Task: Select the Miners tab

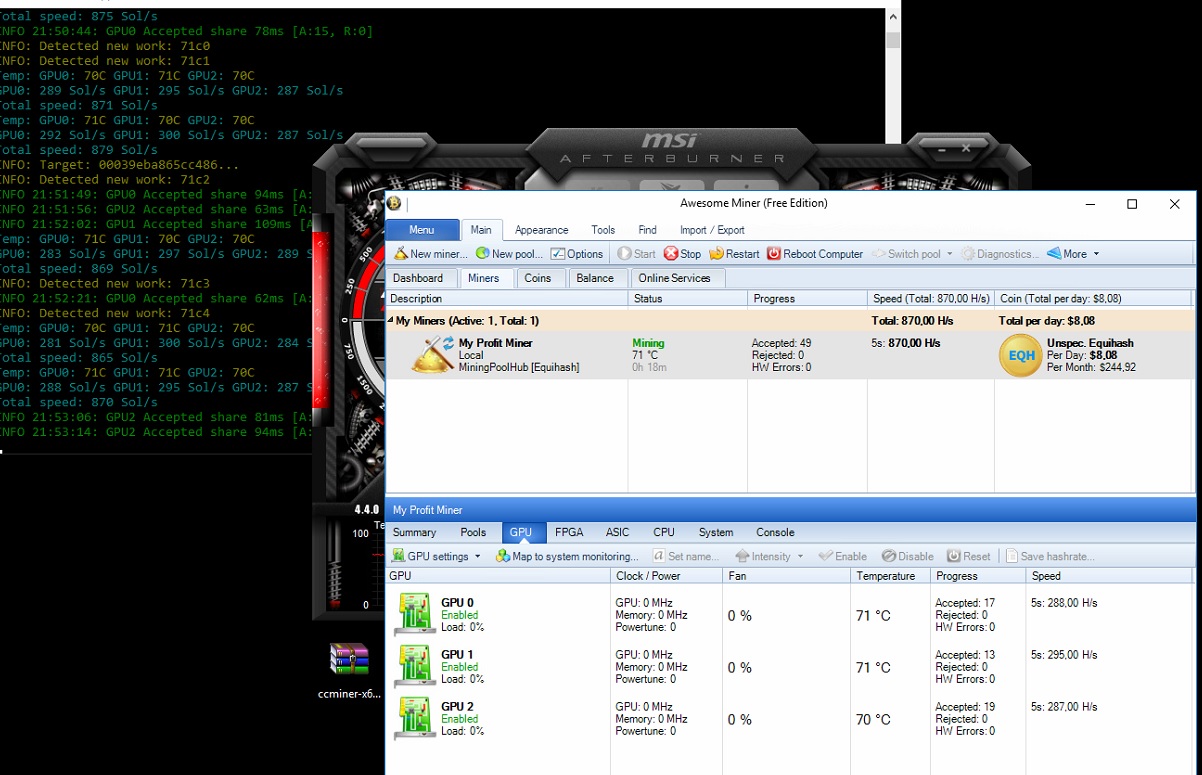Action: click(x=483, y=278)
